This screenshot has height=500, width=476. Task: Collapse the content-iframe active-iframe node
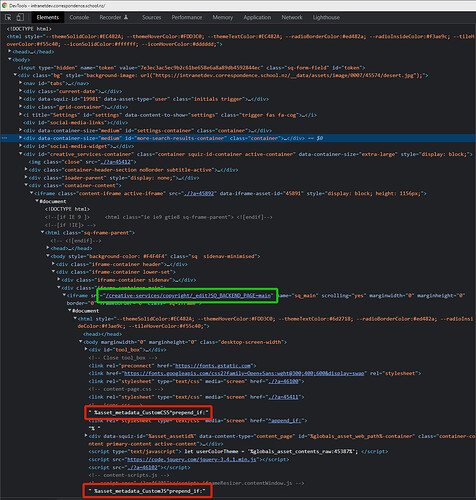coord(32,193)
